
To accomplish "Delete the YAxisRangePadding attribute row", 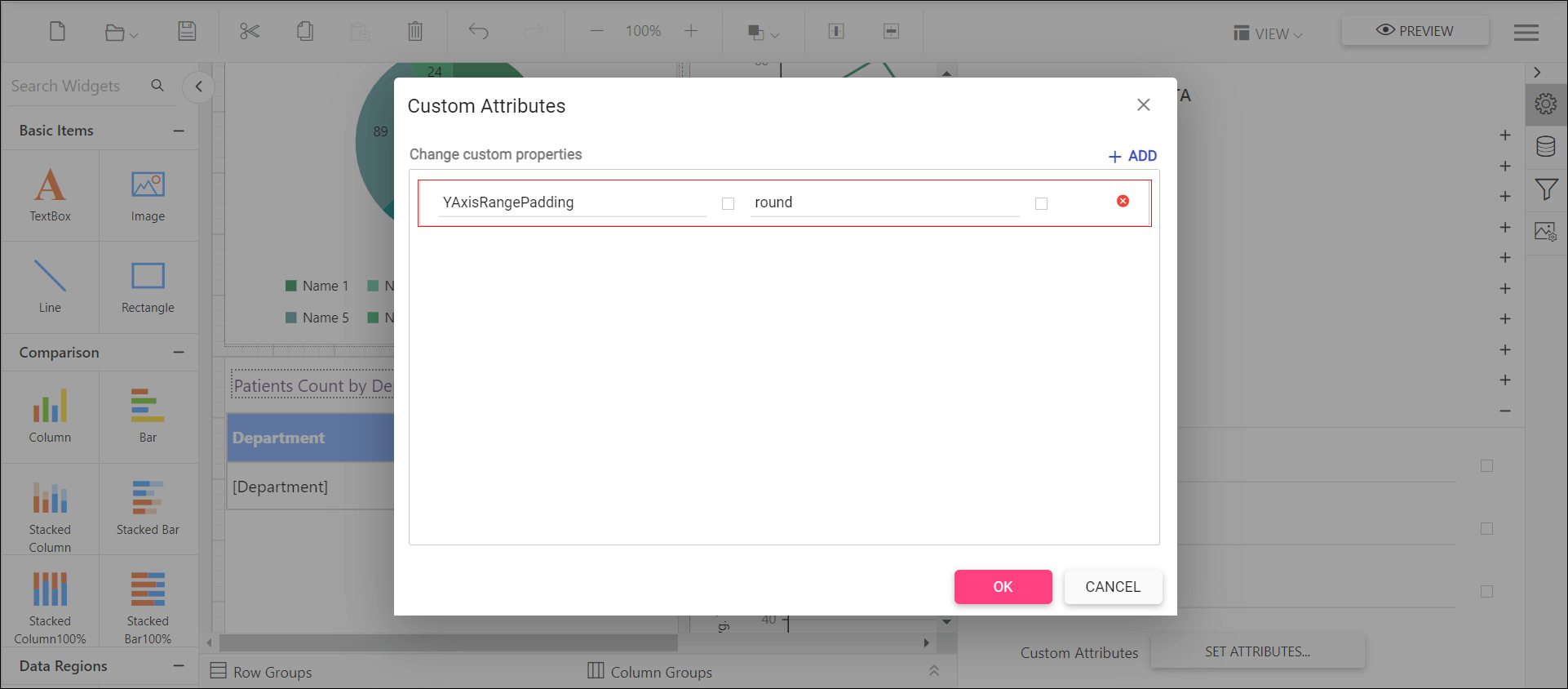I will pos(1123,201).
